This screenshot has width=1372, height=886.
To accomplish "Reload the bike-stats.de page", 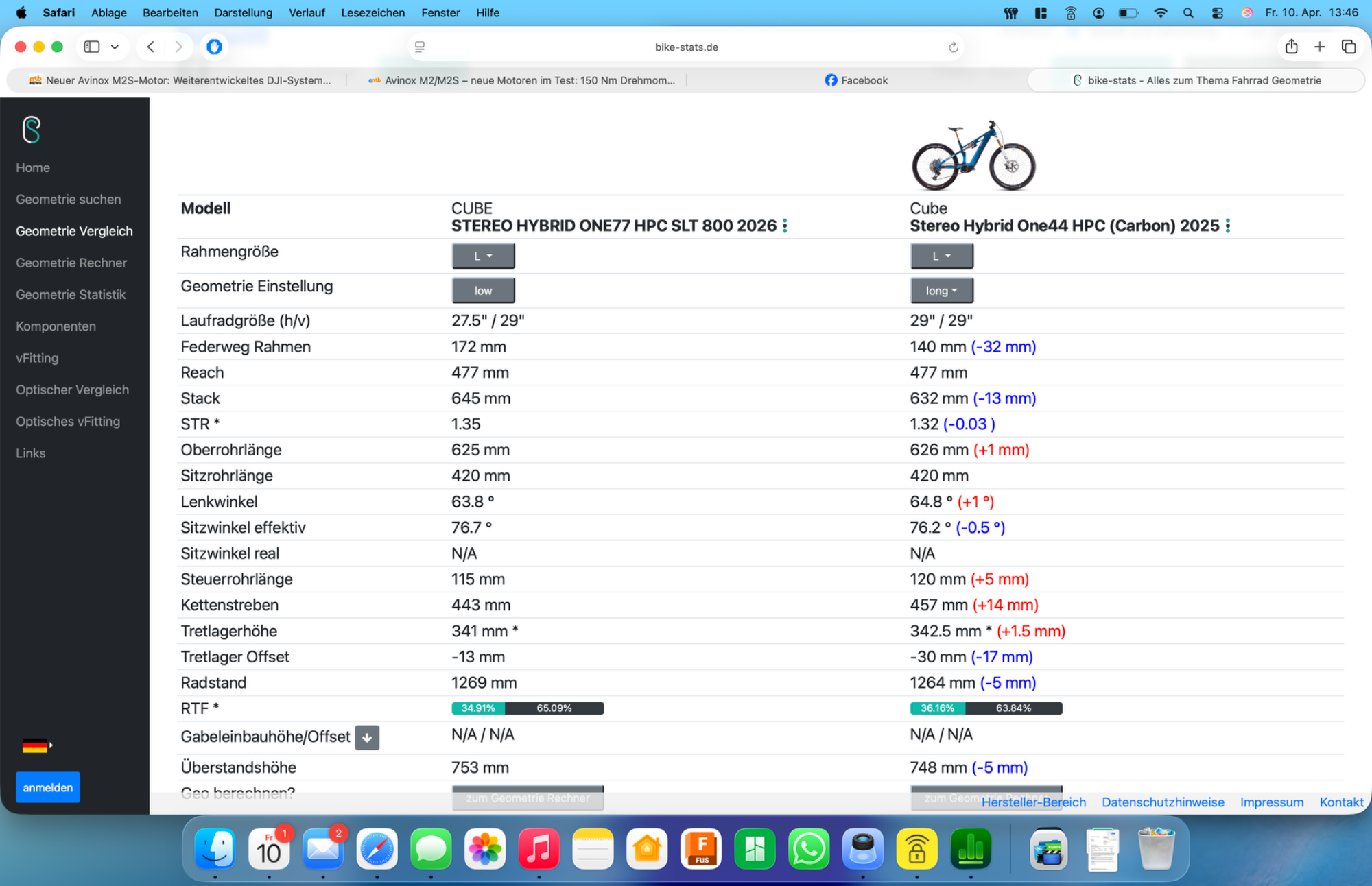I will coord(953,47).
